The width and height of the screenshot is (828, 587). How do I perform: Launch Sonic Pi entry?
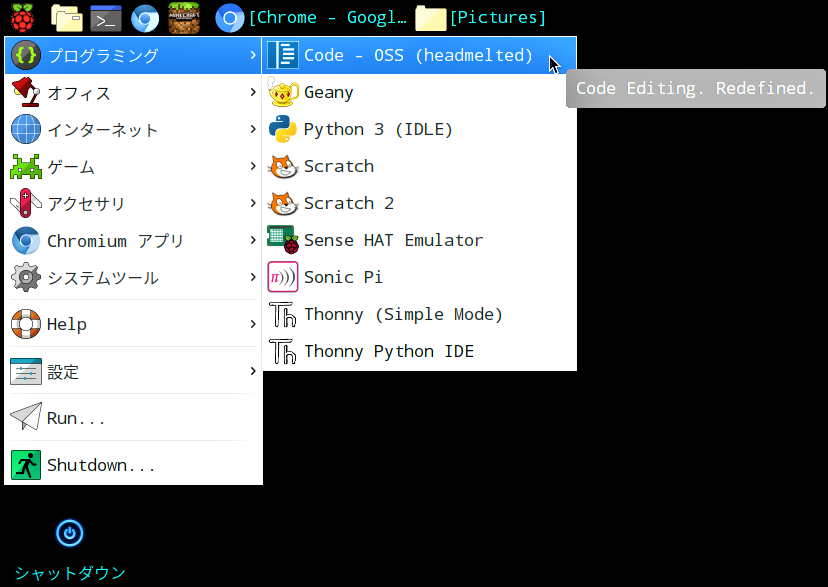coord(419,277)
